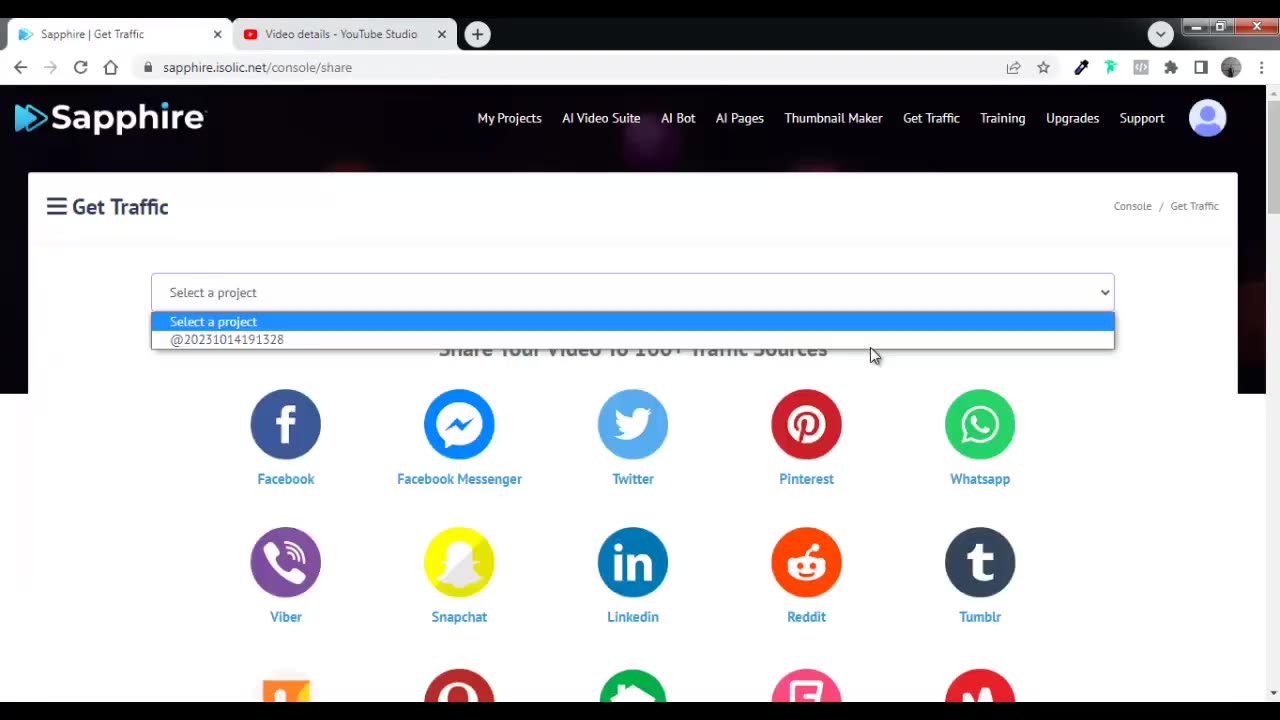Click the Sapphire logo
Viewport: 1280px width, 720px height.
(x=110, y=118)
